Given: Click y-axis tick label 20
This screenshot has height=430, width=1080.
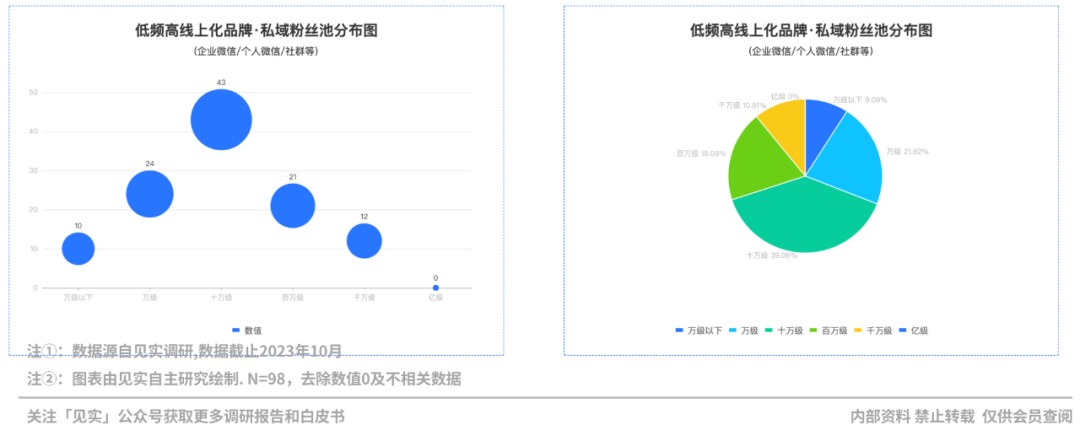Looking at the screenshot, I should point(34,209).
